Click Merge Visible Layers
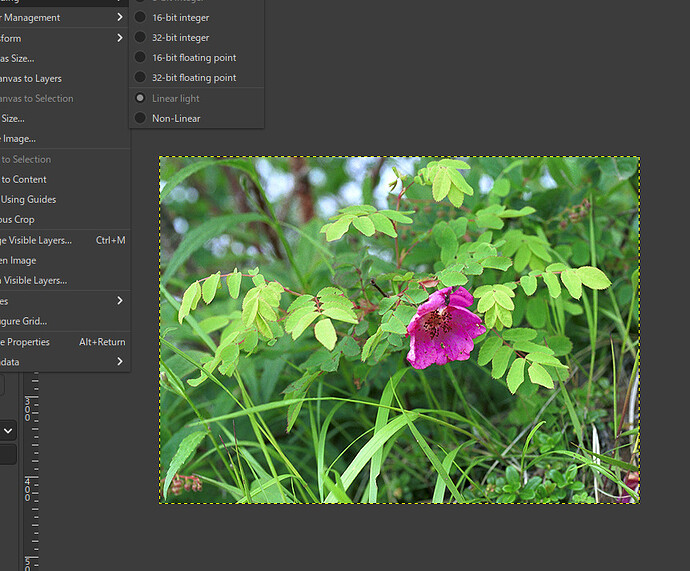 tap(40, 240)
